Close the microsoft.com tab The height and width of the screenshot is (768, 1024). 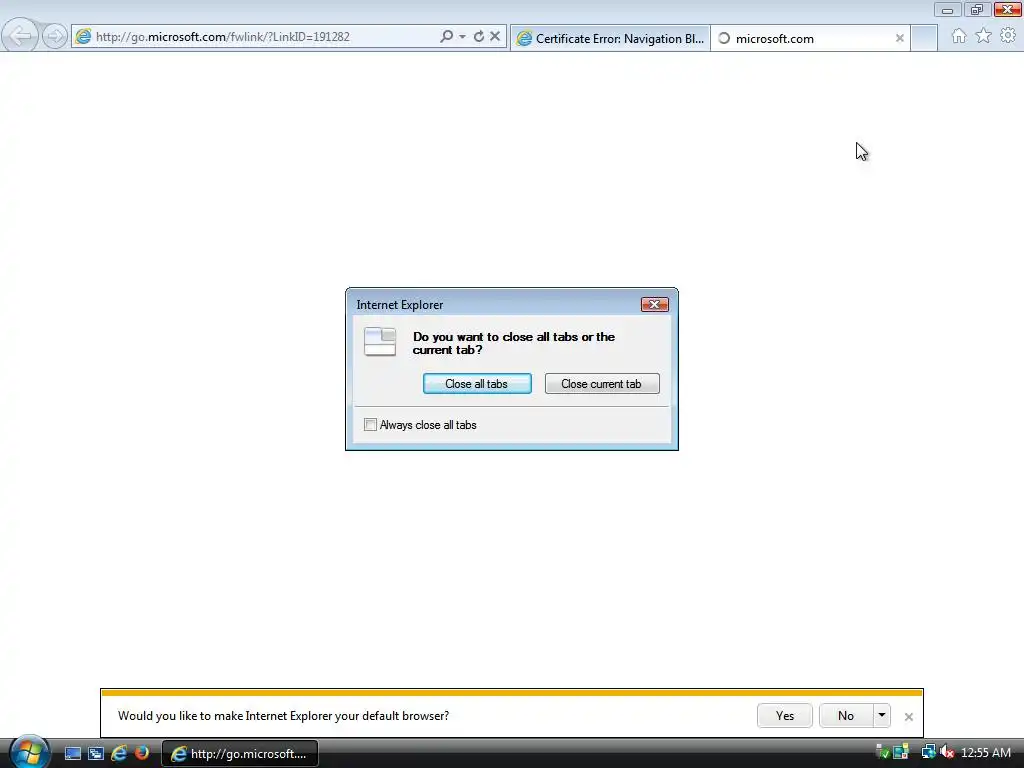[899, 39]
